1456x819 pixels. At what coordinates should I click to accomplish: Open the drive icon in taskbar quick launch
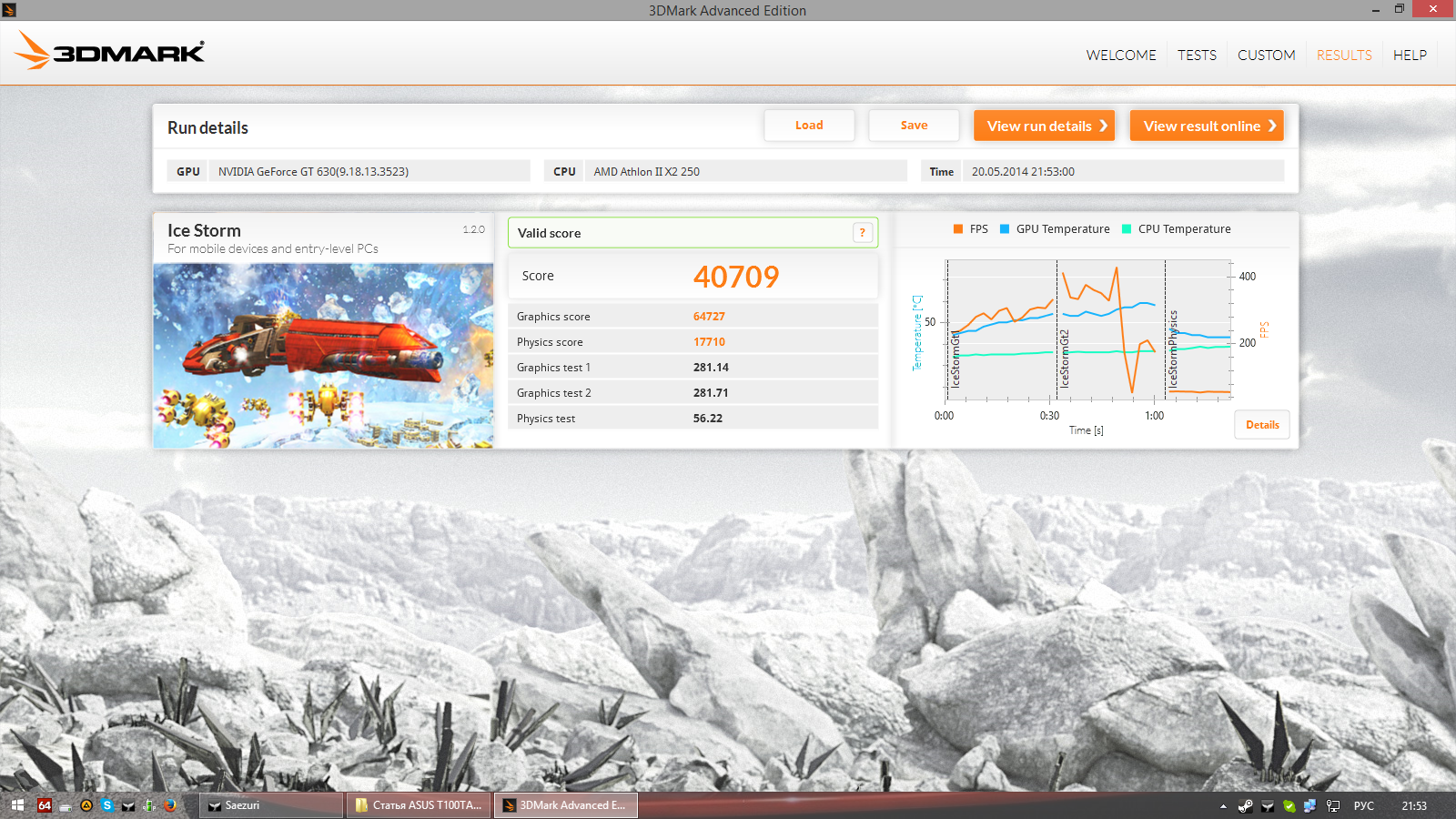(66, 805)
